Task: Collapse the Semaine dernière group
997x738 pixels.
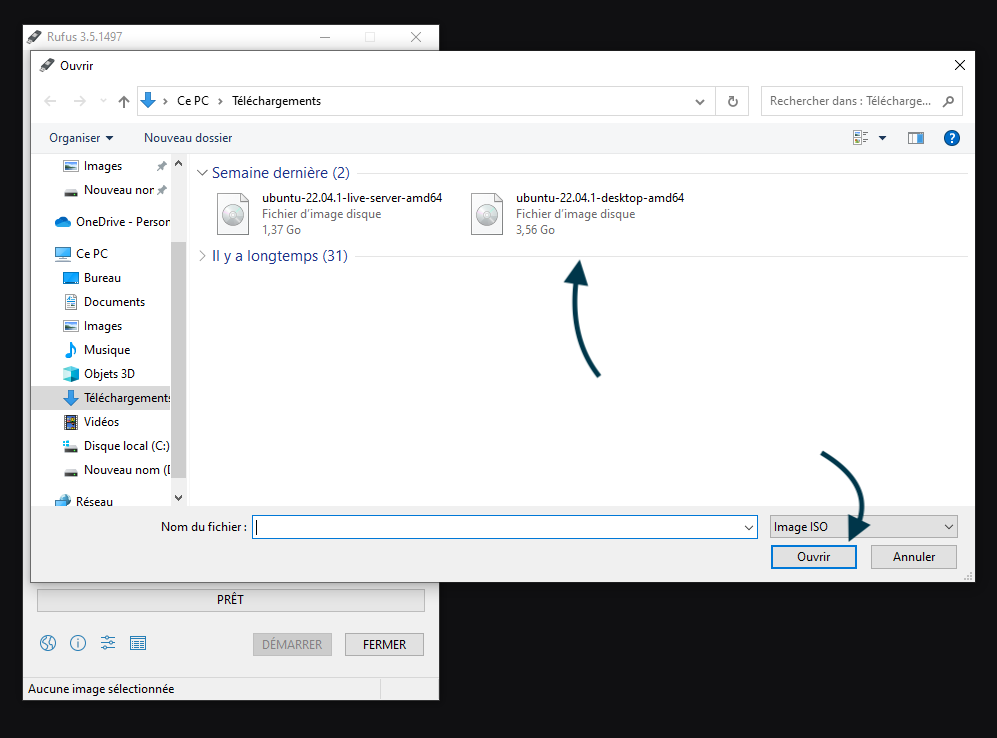Action: pos(203,173)
